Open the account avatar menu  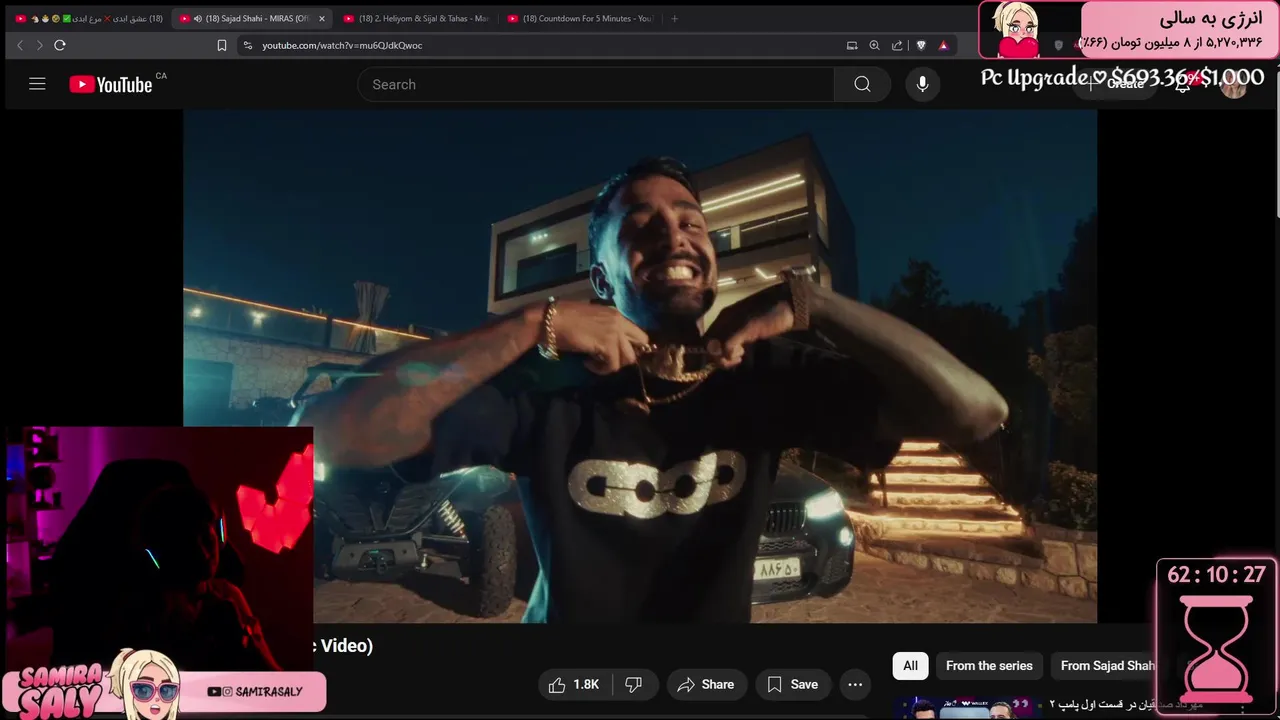[1234, 84]
